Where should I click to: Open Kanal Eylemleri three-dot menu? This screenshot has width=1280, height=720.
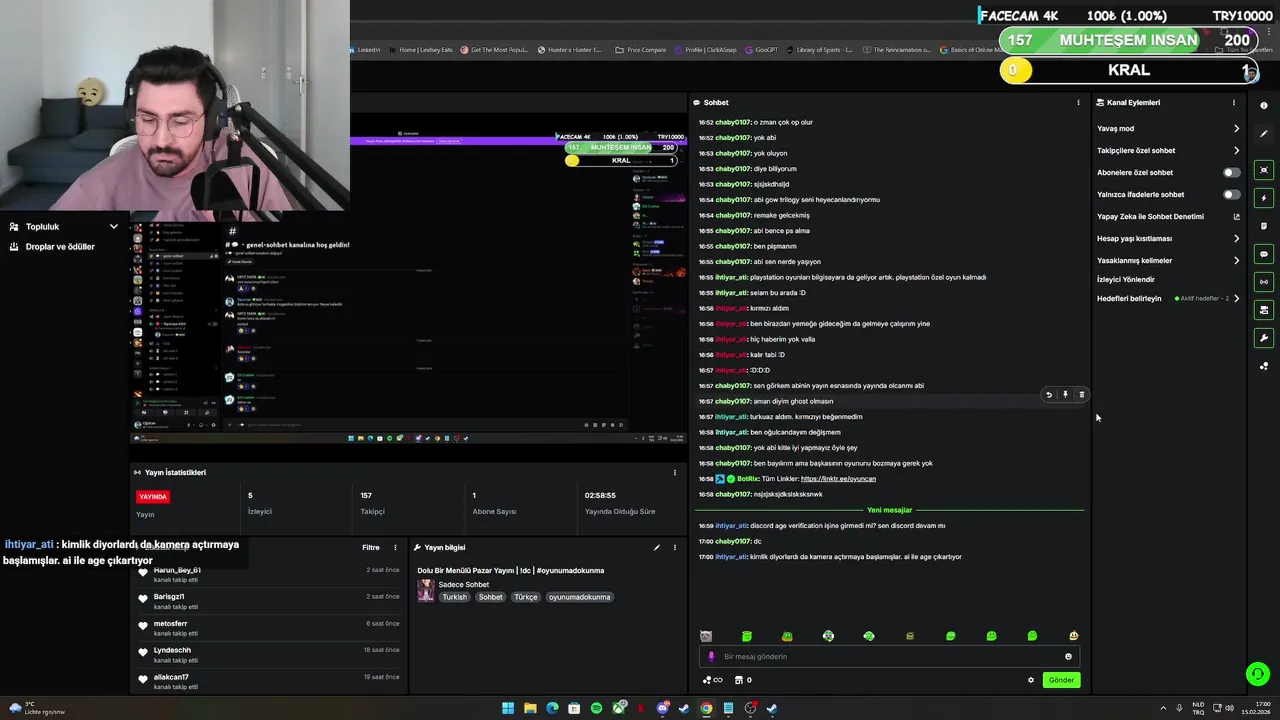coord(1233,103)
